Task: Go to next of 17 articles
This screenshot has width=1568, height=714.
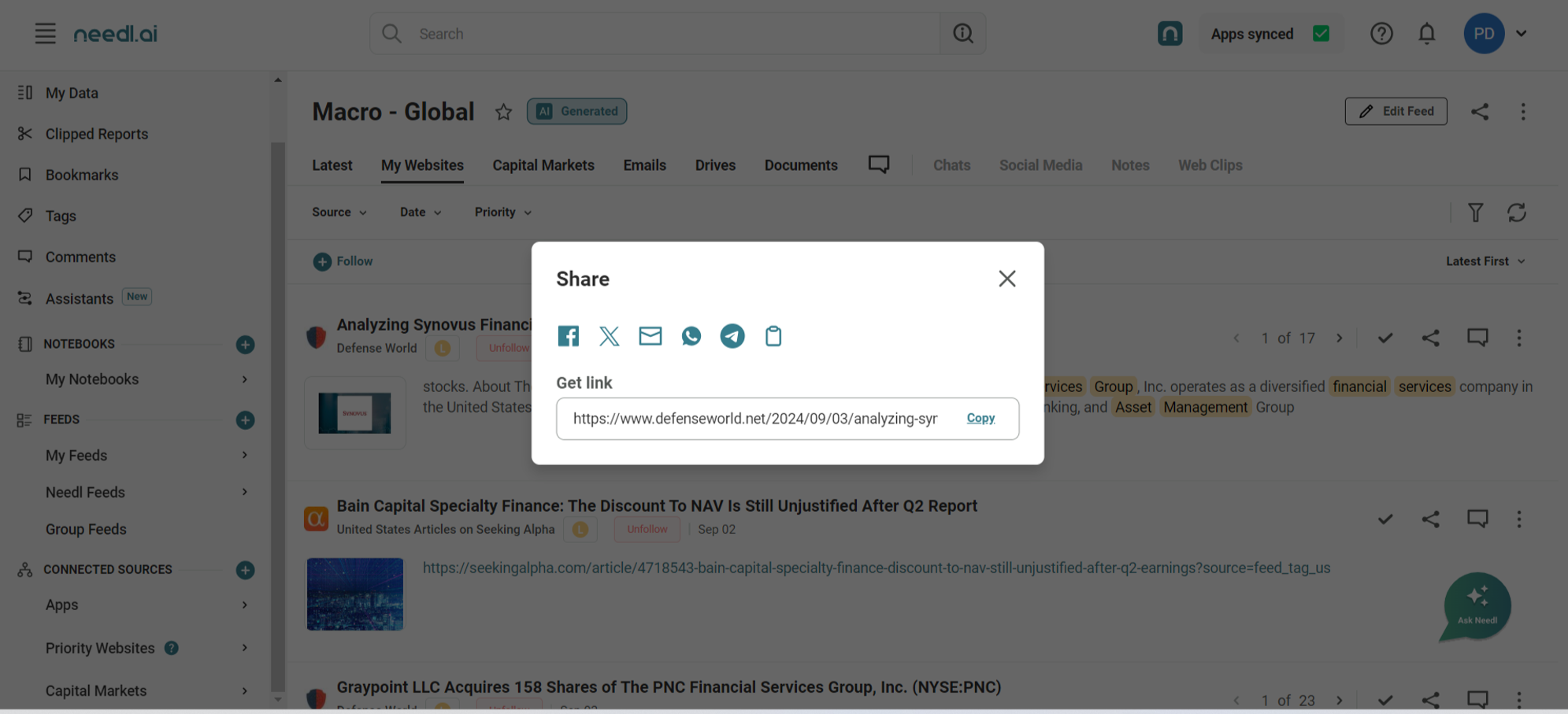Action: [1339, 339]
